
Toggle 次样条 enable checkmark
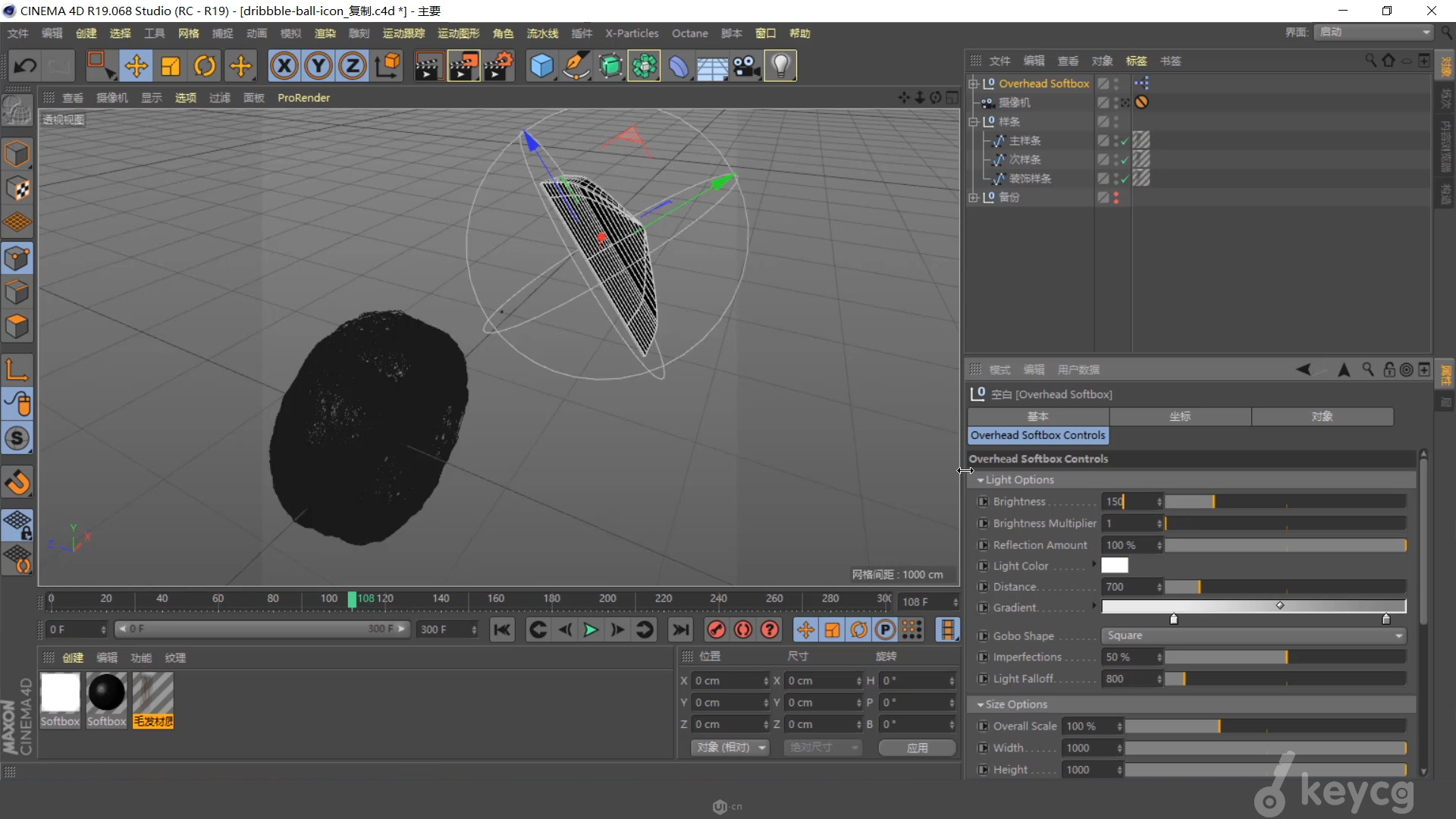click(1125, 160)
